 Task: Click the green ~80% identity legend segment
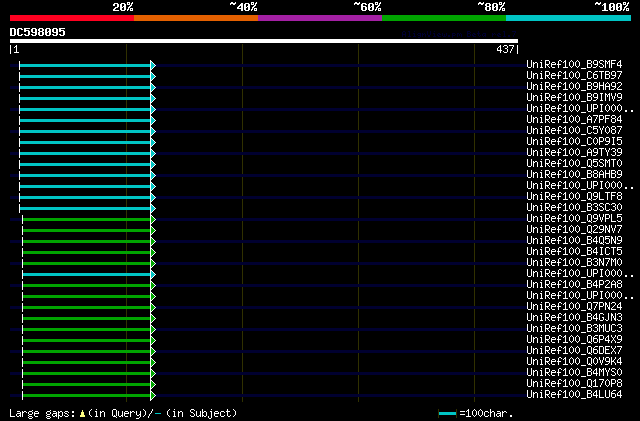coord(444,18)
